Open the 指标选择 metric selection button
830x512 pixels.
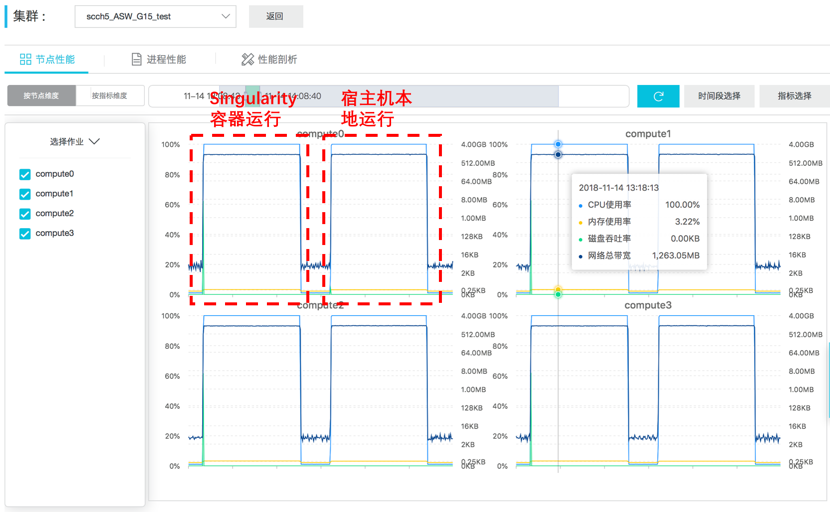794,96
